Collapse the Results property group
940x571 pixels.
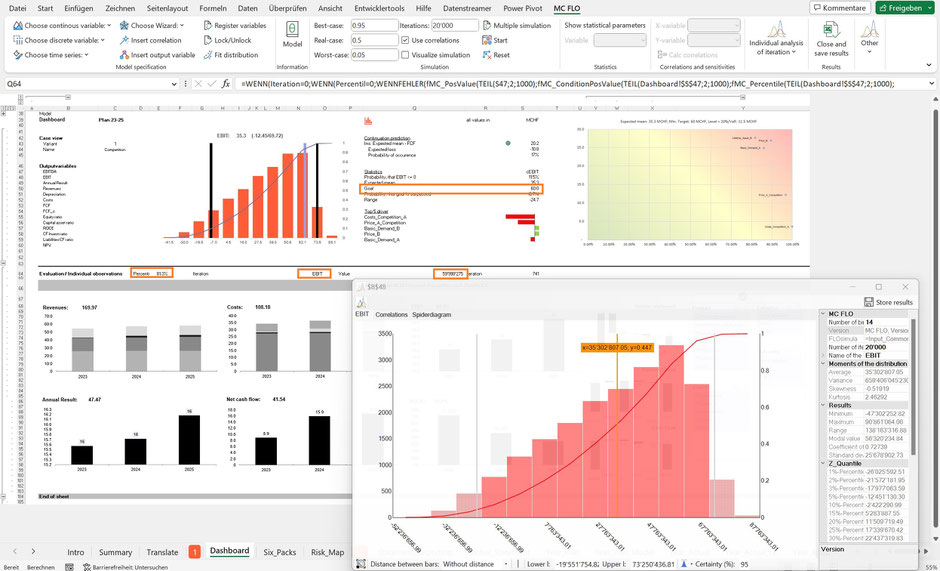pos(822,405)
